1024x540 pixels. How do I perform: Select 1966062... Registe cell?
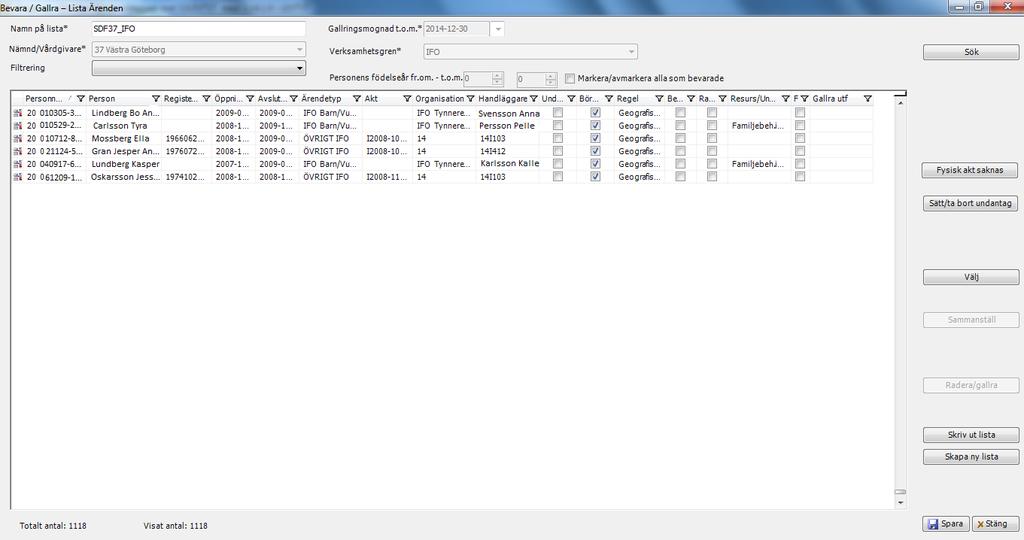click(x=185, y=138)
